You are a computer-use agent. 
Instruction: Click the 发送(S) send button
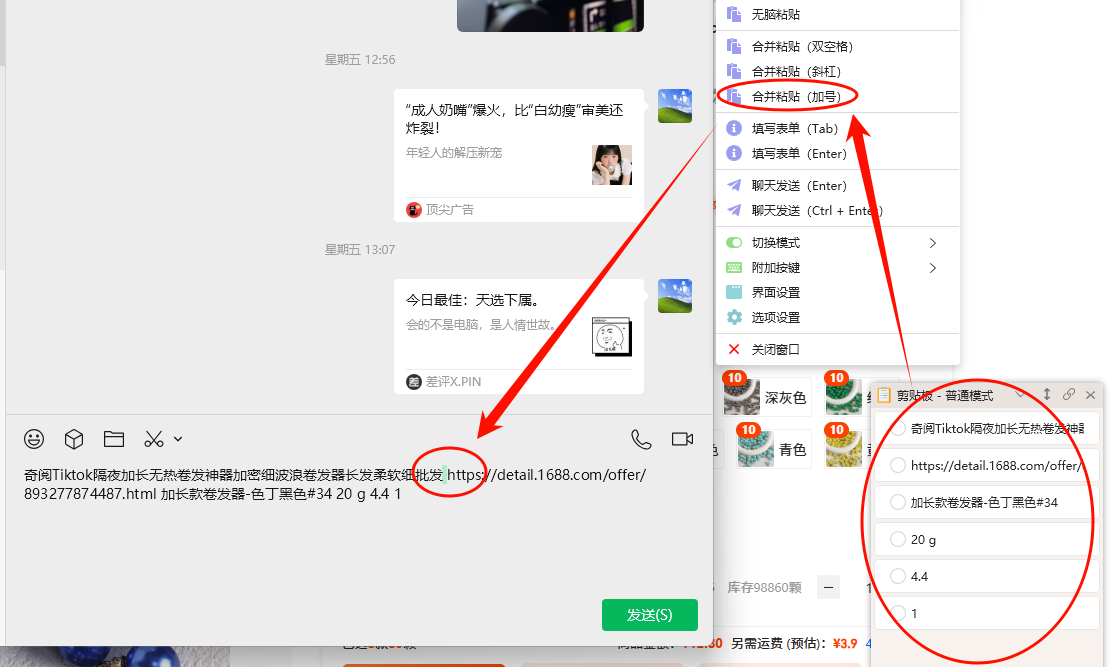pos(649,614)
